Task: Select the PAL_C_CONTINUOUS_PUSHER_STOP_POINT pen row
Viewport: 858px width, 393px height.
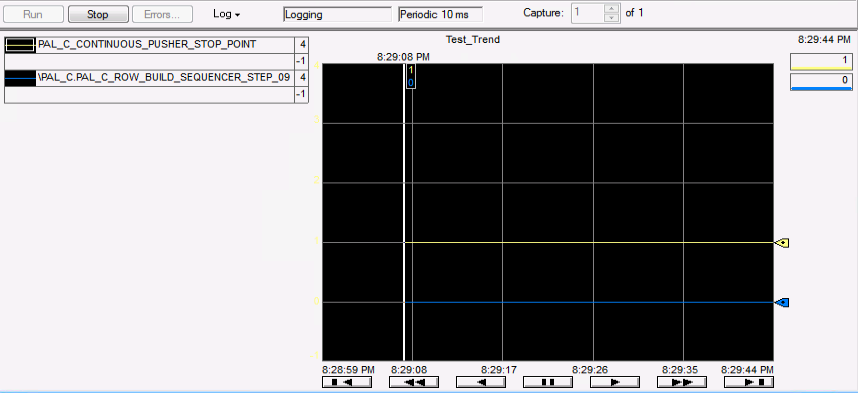Action: pos(156,44)
